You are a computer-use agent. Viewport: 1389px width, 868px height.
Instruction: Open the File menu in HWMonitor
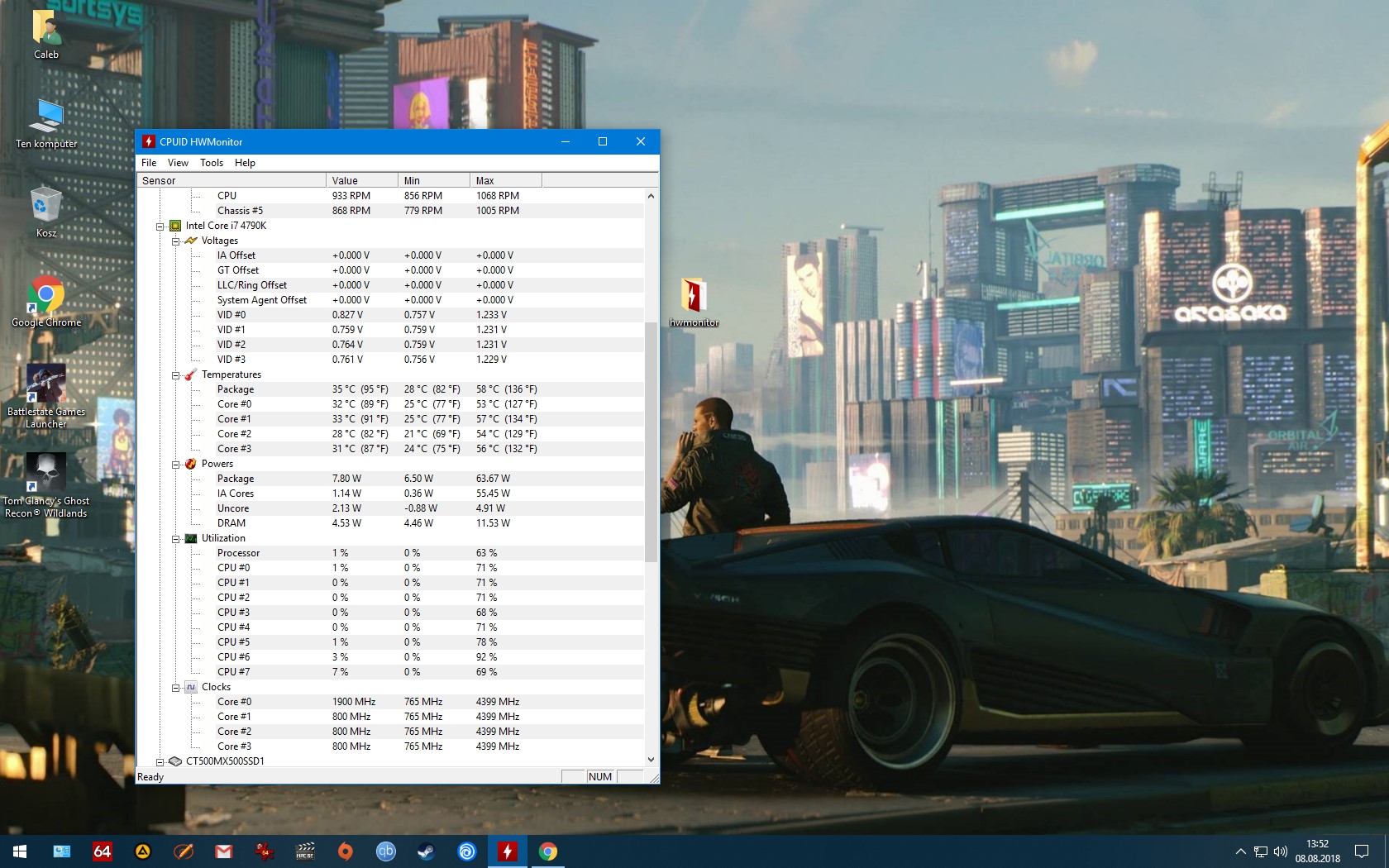[x=149, y=163]
